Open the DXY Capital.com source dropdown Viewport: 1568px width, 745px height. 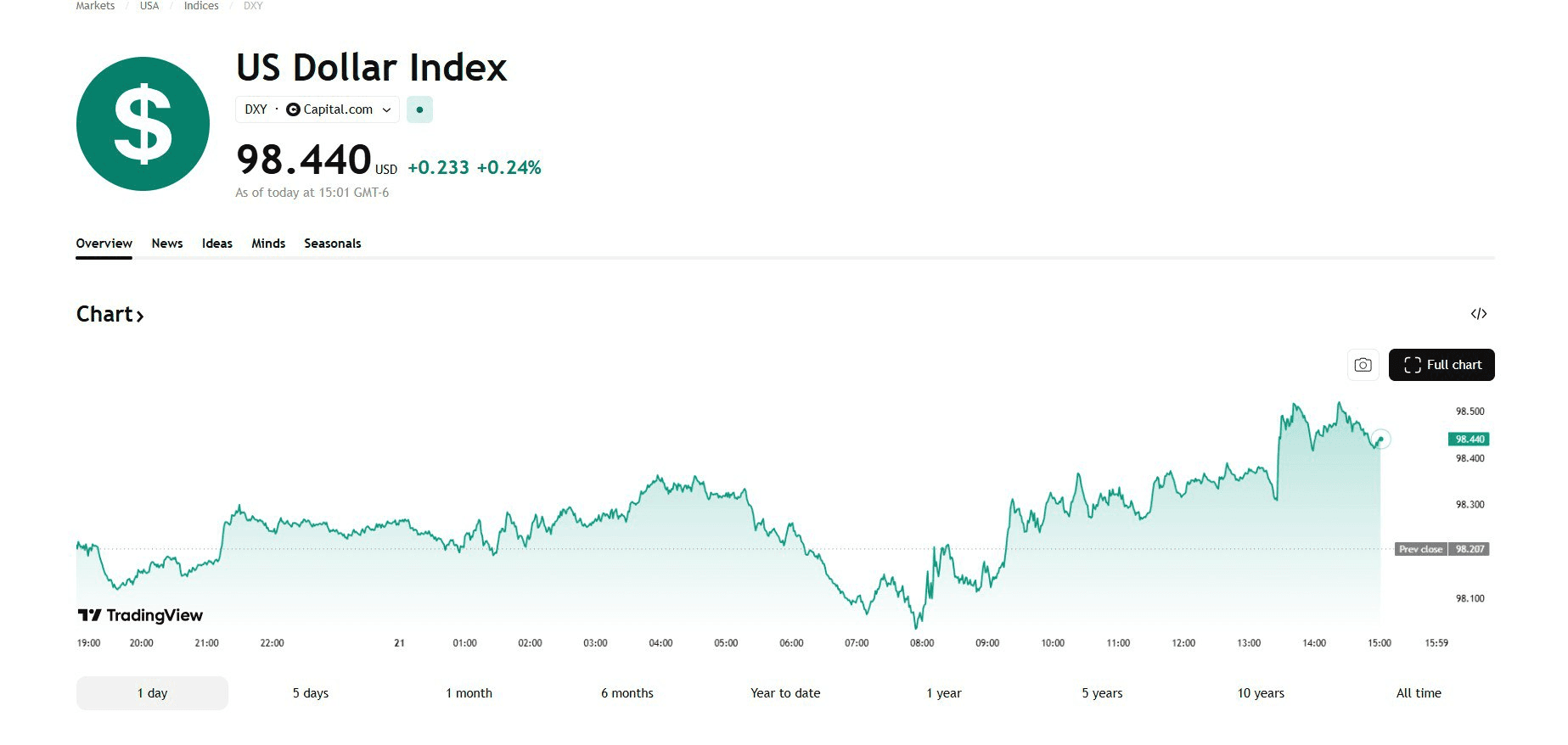317,109
